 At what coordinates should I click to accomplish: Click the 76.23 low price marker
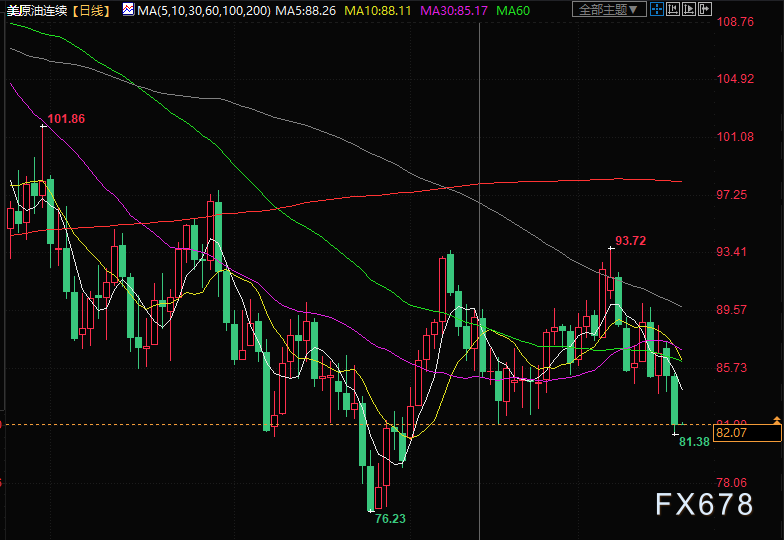point(390,519)
